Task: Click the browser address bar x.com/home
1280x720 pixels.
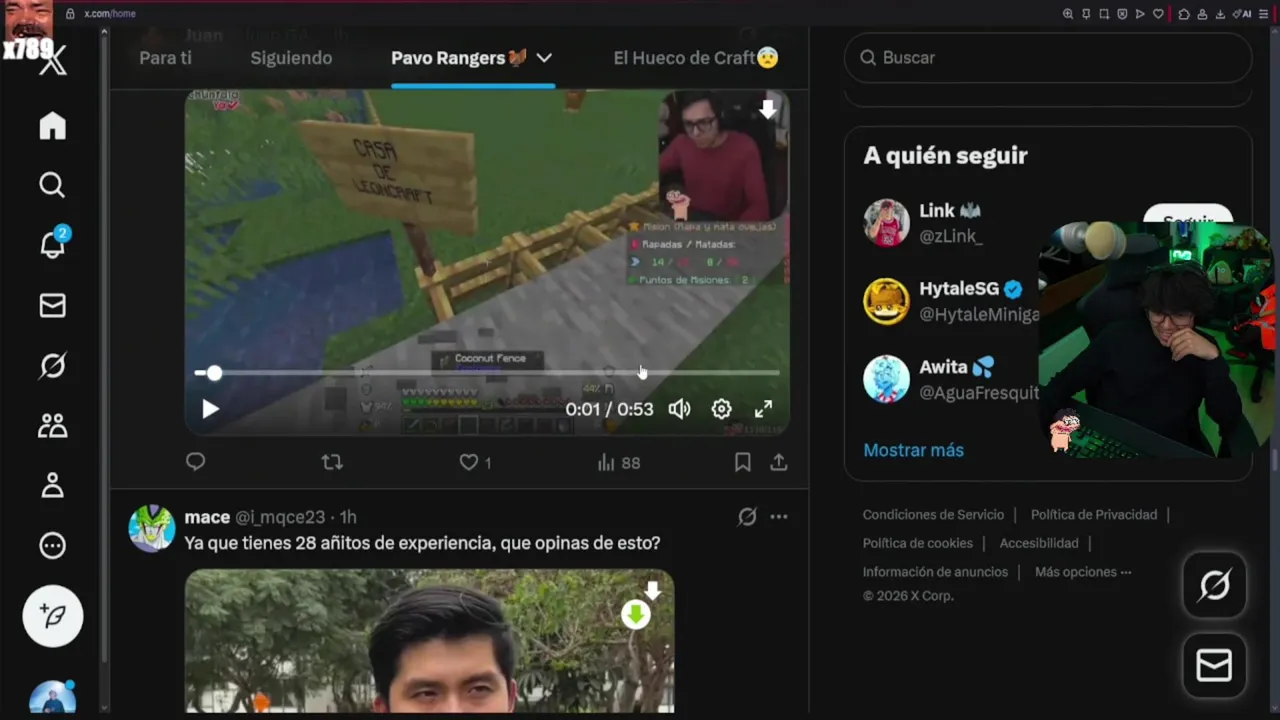Action: click(110, 14)
